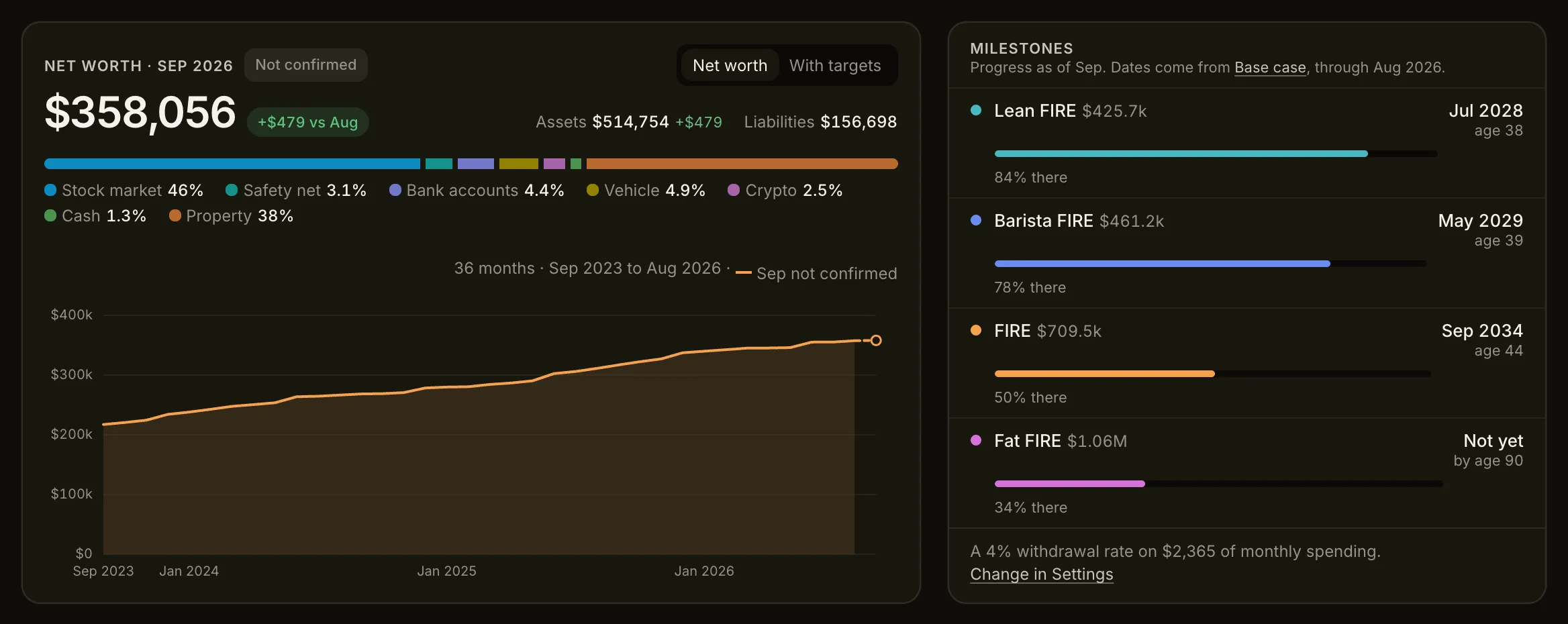Screen dimensions: 1568x624
Task: Click the Barista FIRE progress bar
Action: 1211,264
